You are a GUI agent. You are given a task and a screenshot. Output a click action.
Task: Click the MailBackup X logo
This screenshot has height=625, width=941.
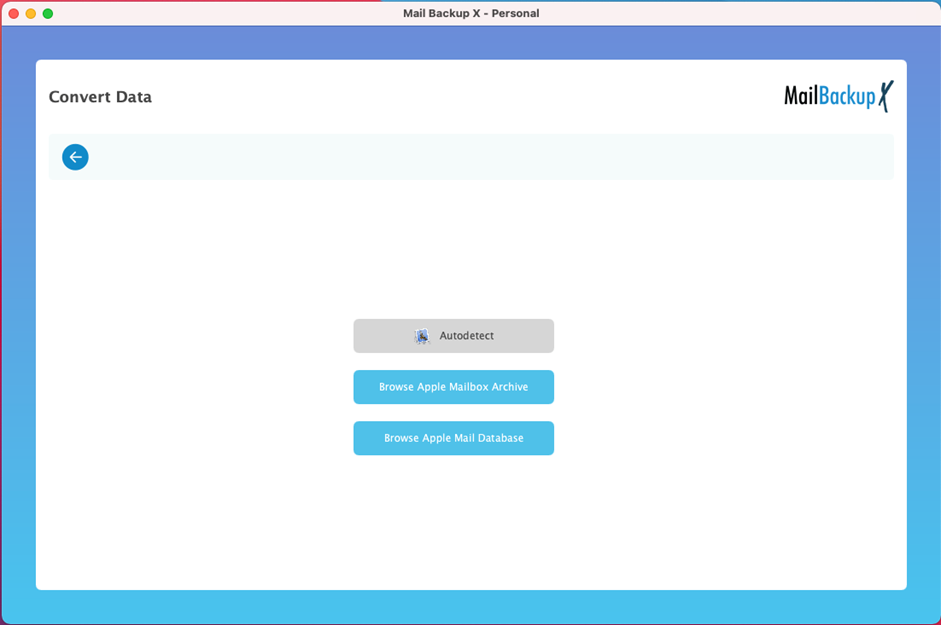pos(838,96)
